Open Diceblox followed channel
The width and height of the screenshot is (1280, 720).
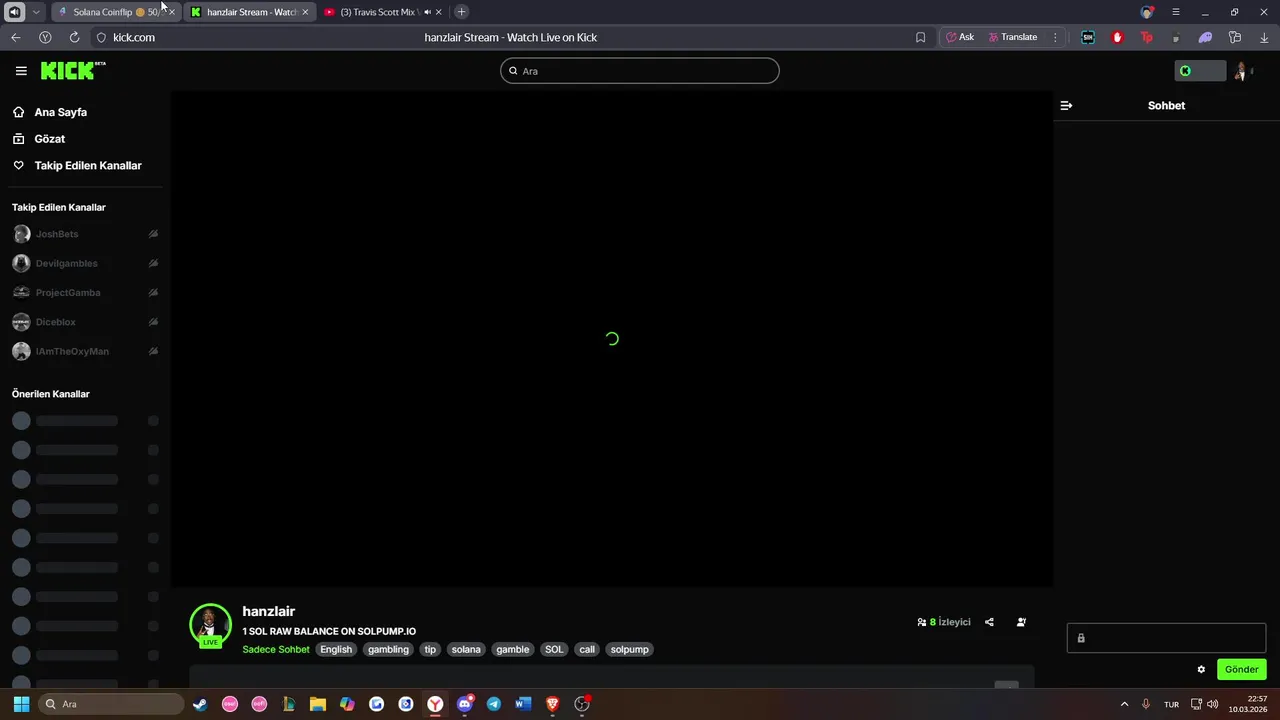pyautogui.click(x=55, y=322)
